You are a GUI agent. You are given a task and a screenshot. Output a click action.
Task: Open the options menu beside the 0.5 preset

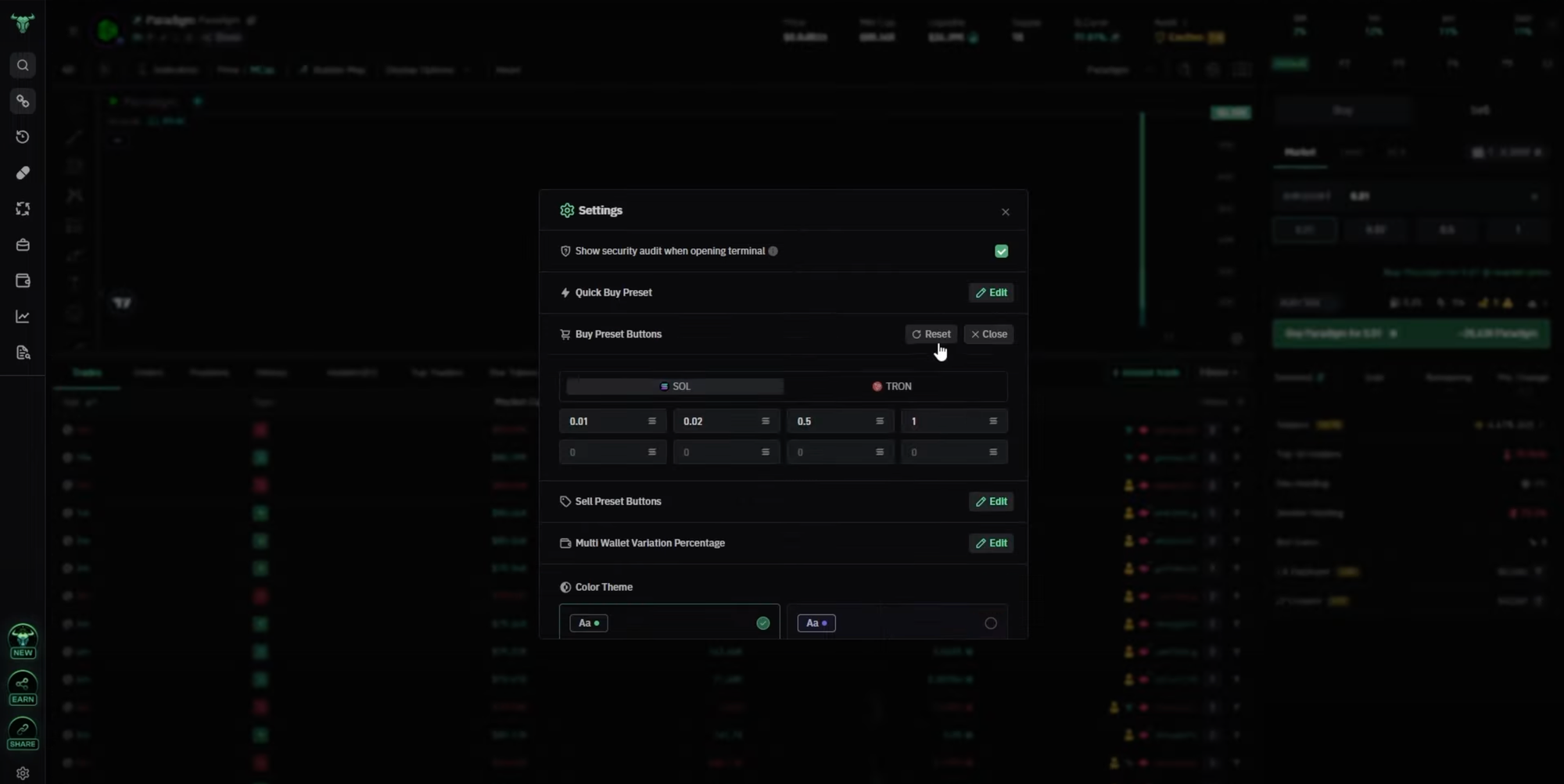coord(880,421)
